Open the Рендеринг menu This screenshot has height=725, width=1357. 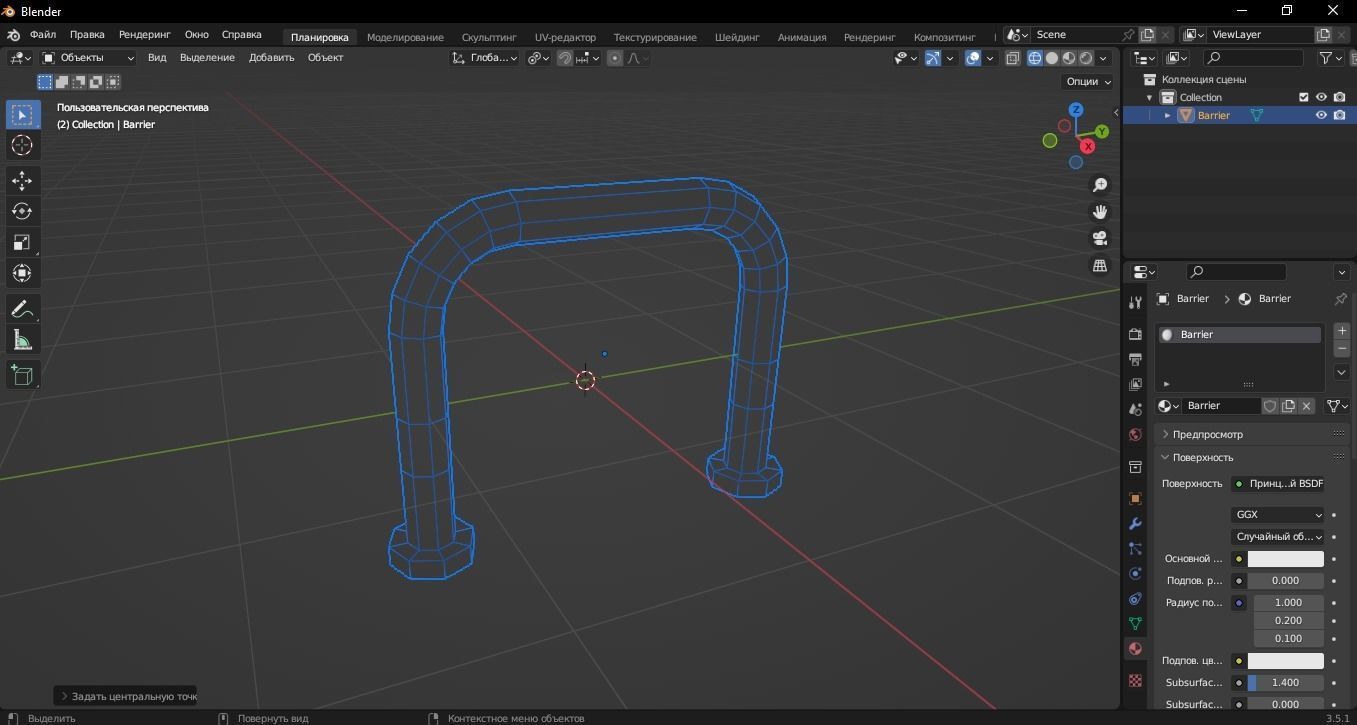pyautogui.click(x=145, y=34)
